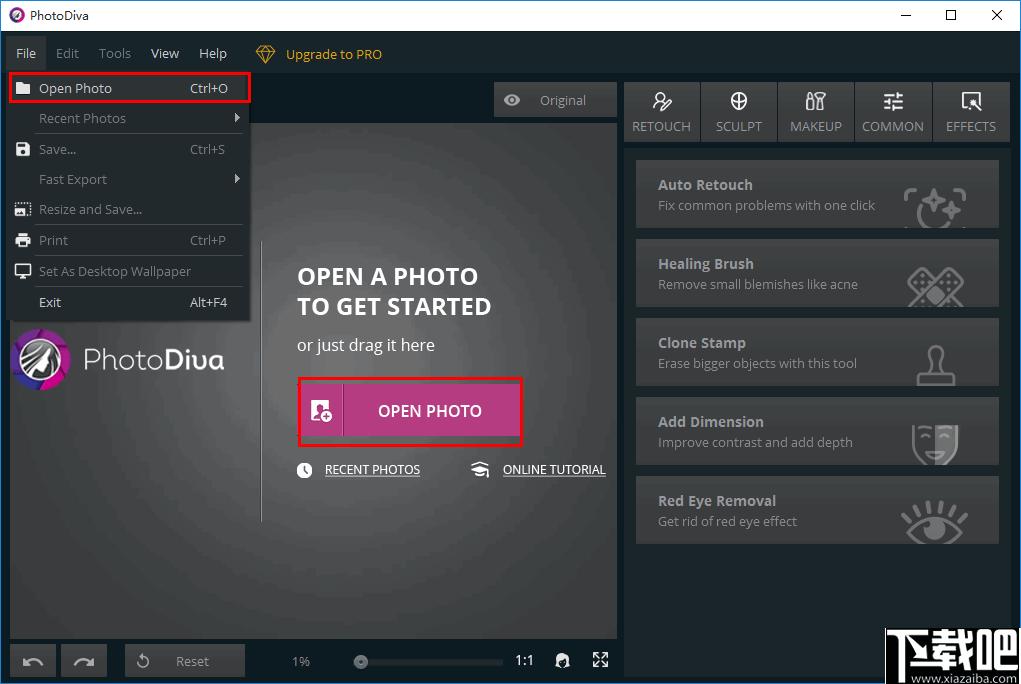The image size is (1021, 684).
Task: Click the fit-to-screen expand icon
Action: pyautogui.click(x=600, y=660)
